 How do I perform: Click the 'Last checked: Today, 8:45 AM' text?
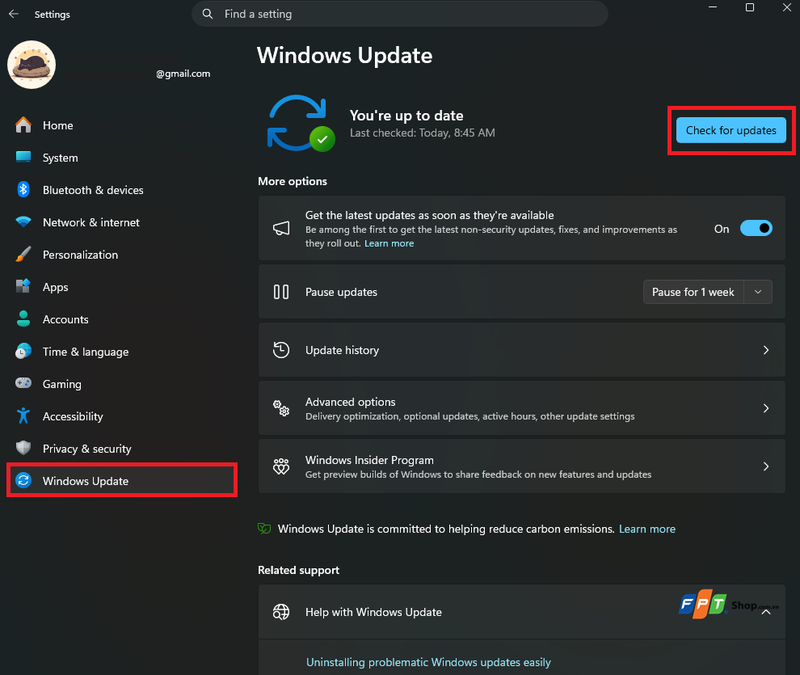click(422, 133)
